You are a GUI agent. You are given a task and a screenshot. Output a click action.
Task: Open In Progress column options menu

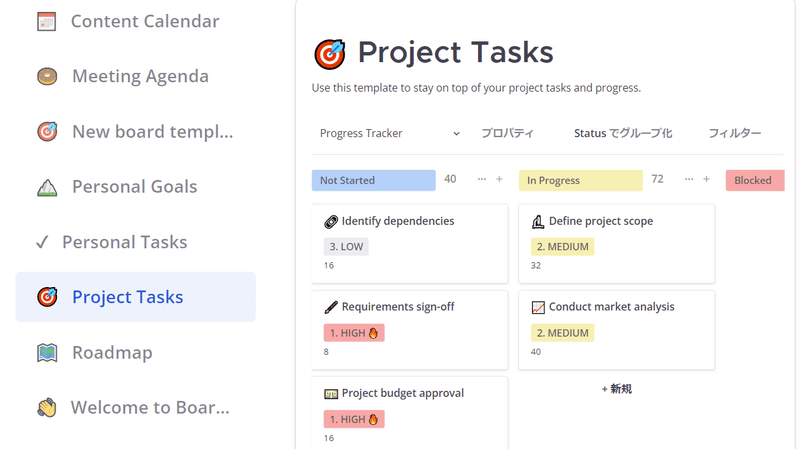coord(689,179)
